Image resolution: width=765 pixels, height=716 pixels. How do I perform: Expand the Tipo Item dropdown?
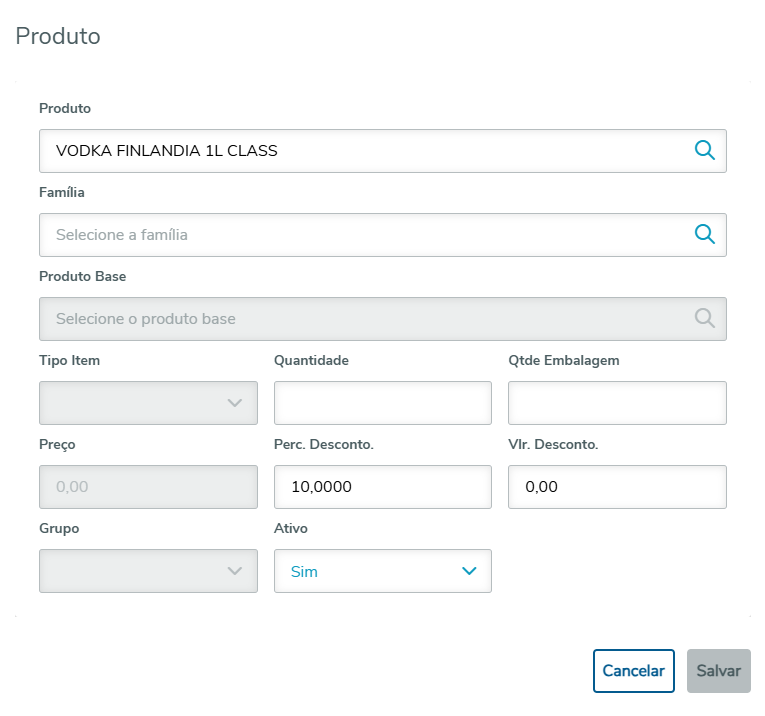click(x=148, y=403)
